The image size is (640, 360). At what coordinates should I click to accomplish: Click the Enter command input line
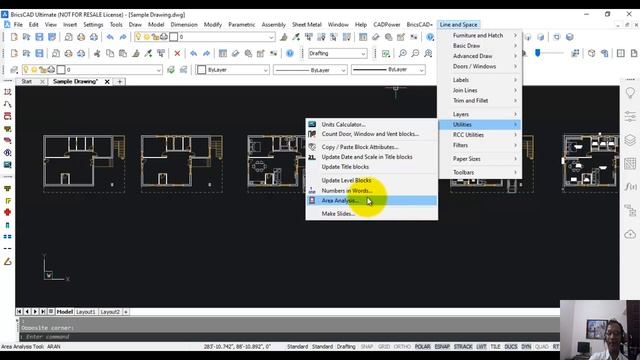(x=290, y=337)
